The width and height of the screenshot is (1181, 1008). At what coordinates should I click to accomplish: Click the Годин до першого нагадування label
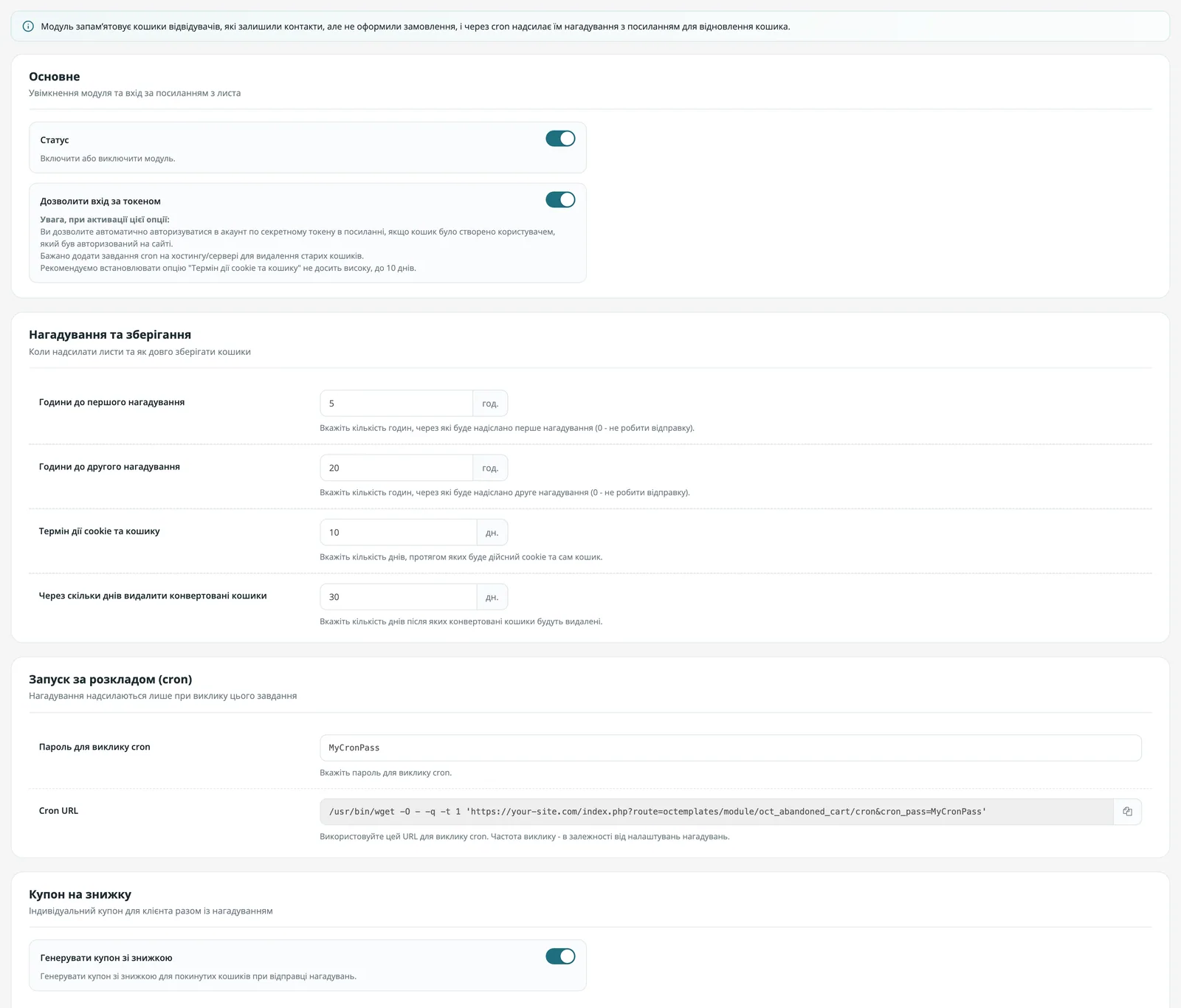[x=111, y=402]
